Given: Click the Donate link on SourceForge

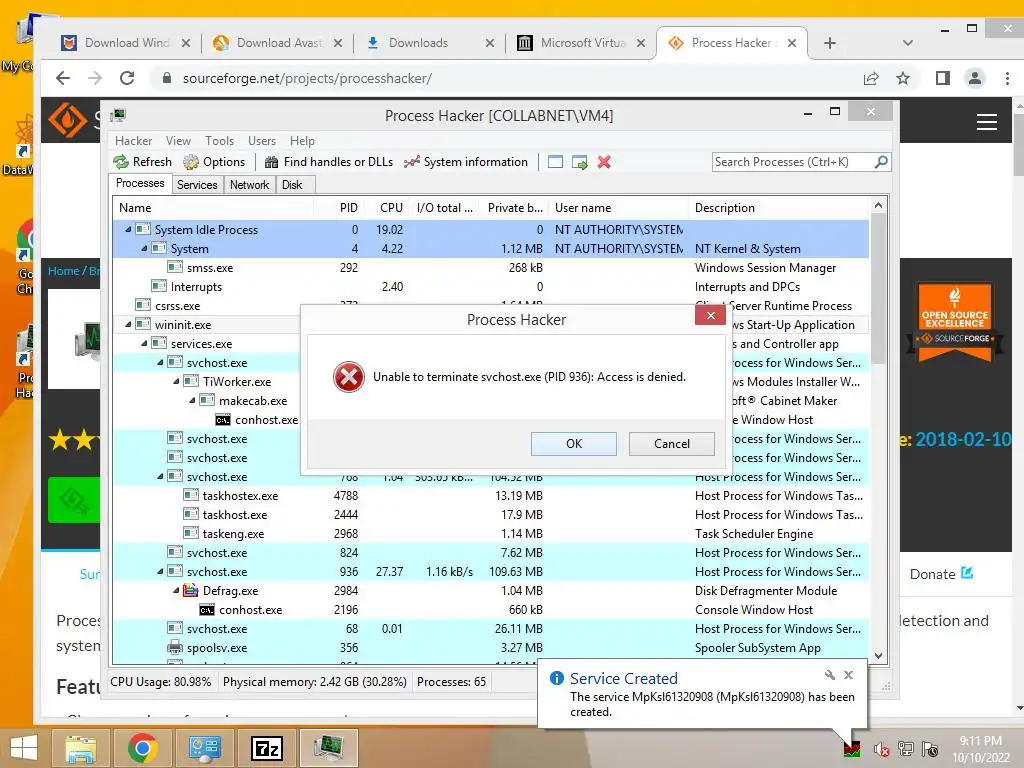Looking at the screenshot, I should 941,574.
